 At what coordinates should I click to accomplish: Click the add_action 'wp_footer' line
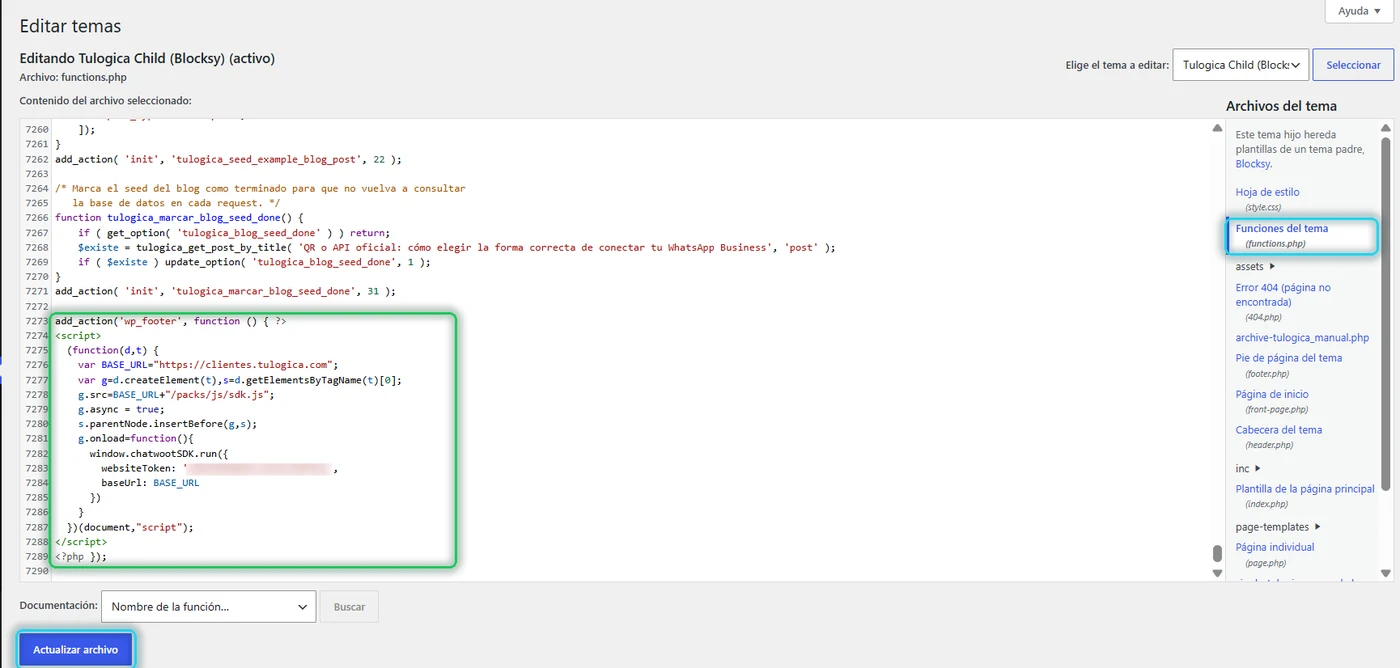171,321
